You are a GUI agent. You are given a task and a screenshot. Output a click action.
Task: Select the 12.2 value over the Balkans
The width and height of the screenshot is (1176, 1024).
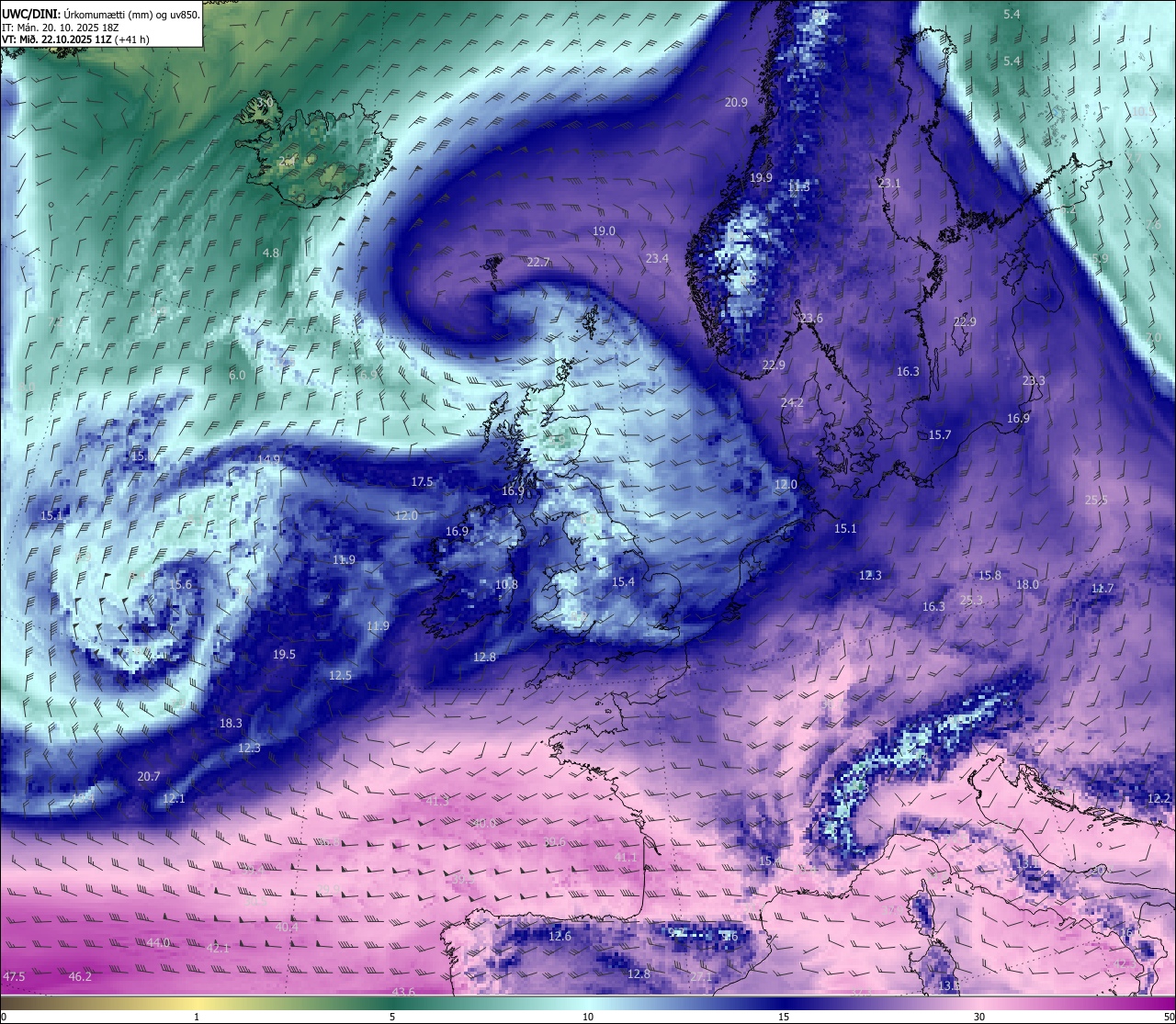tap(1159, 799)
